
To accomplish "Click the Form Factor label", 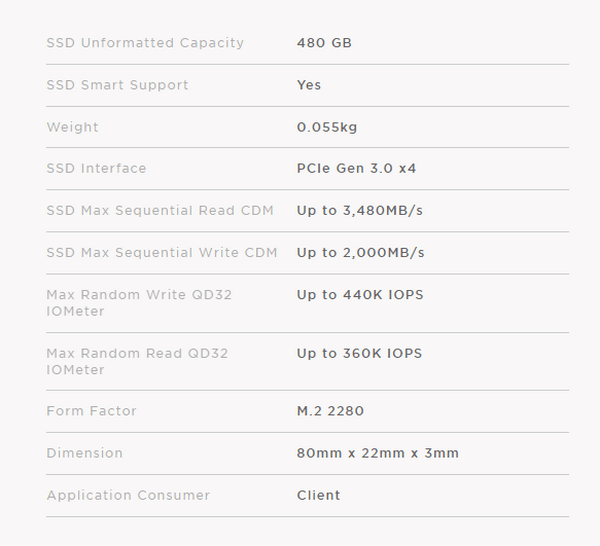I will (91, 411).
